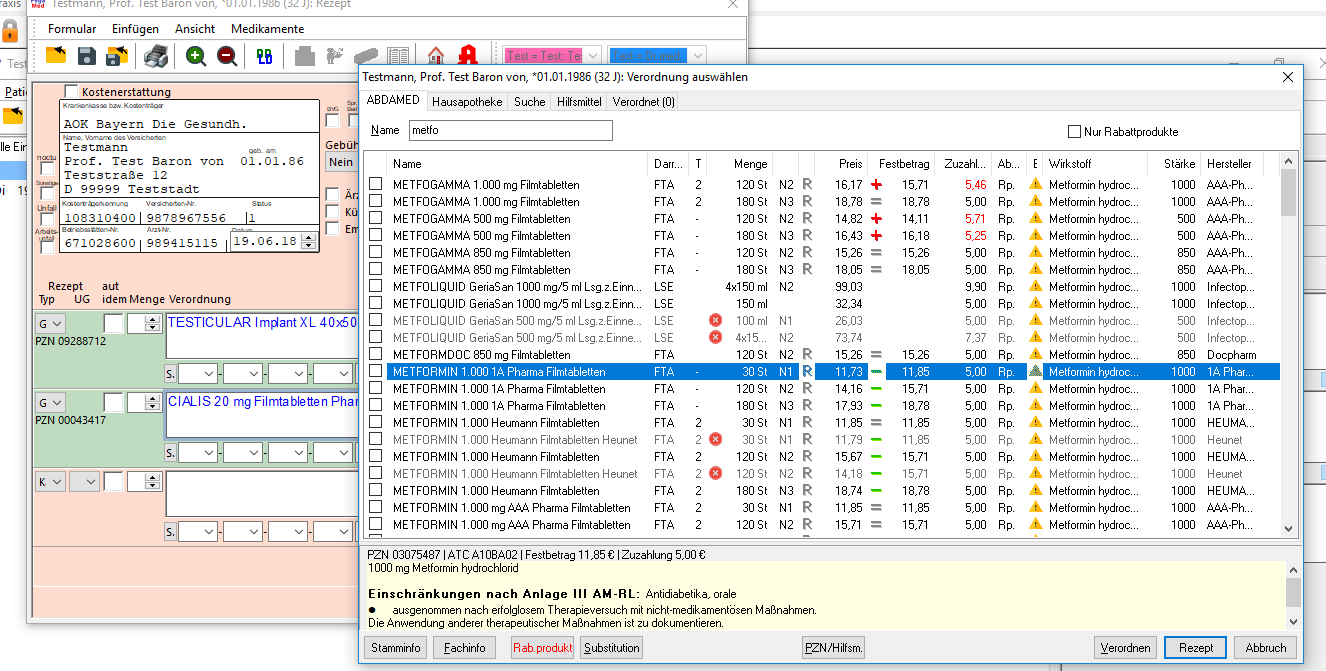Screen dimensions: 1326x671
Task: Toggle aut idem checkbox for PZN 09288712
Action: coord(113,323)
